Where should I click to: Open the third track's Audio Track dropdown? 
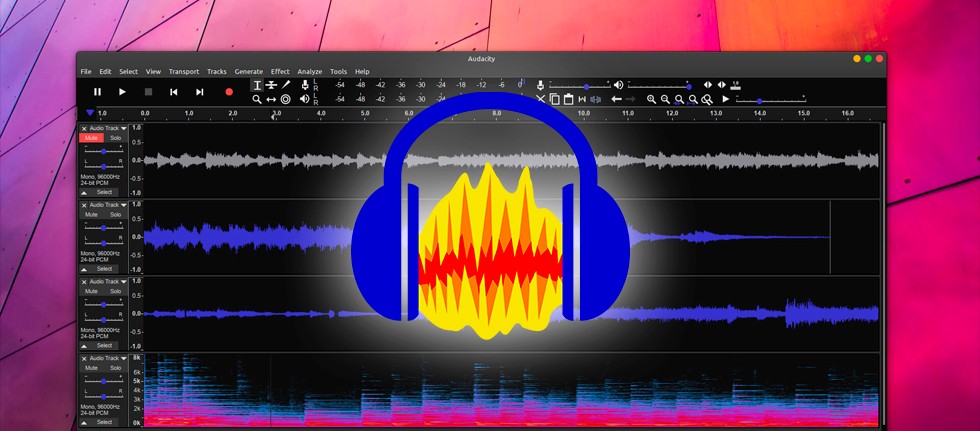click(x=108, y=282)
